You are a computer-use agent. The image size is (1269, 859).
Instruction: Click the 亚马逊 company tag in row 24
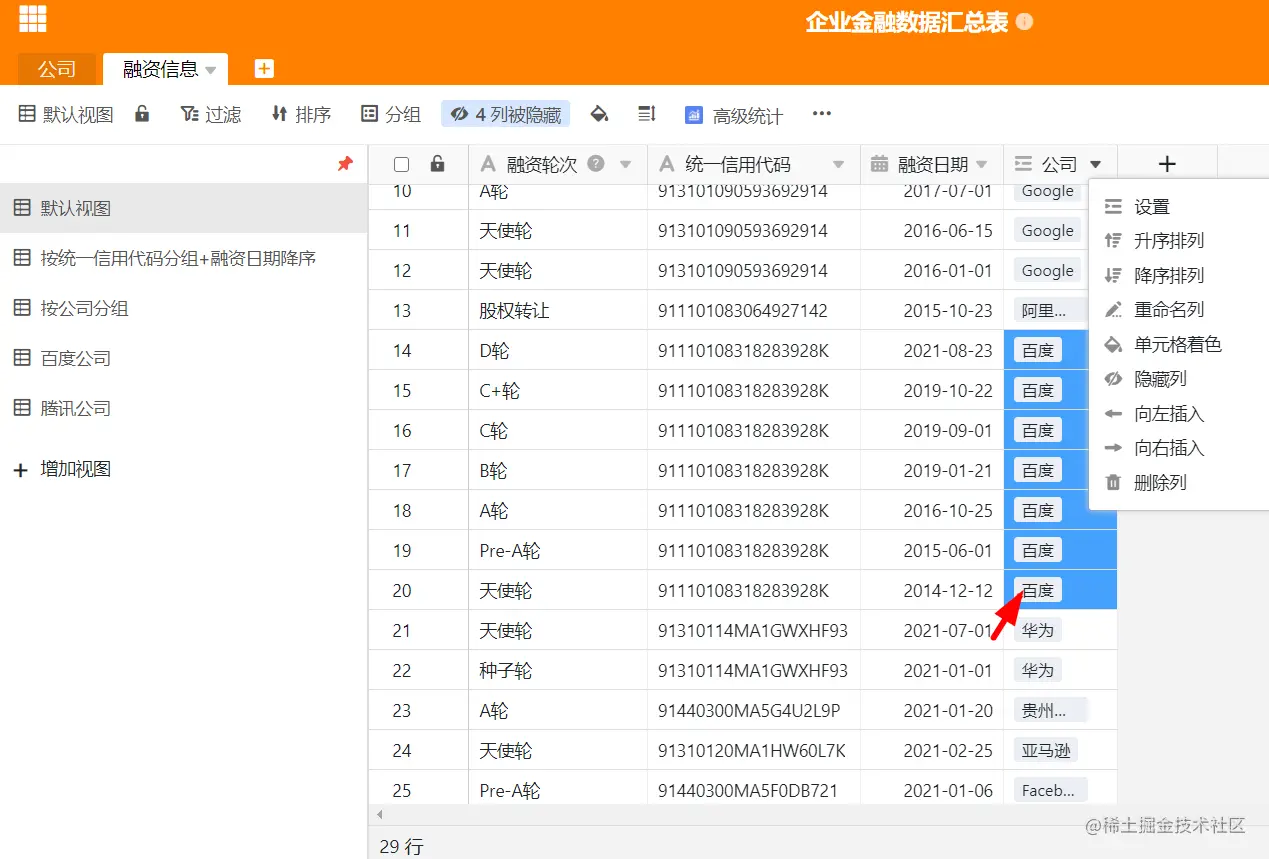click(1048, 750)
